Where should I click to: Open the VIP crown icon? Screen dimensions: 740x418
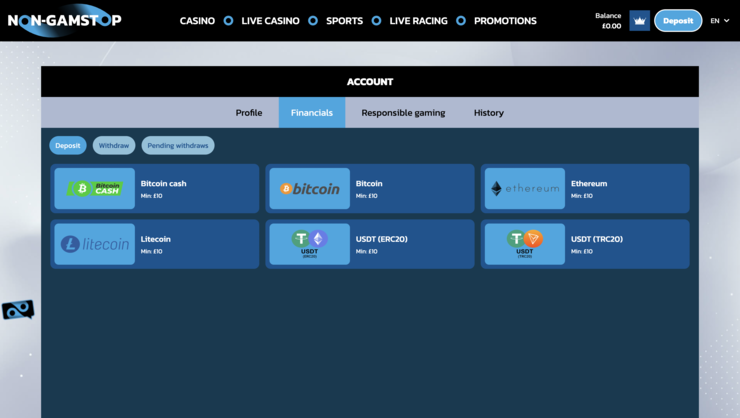point(639,21)
